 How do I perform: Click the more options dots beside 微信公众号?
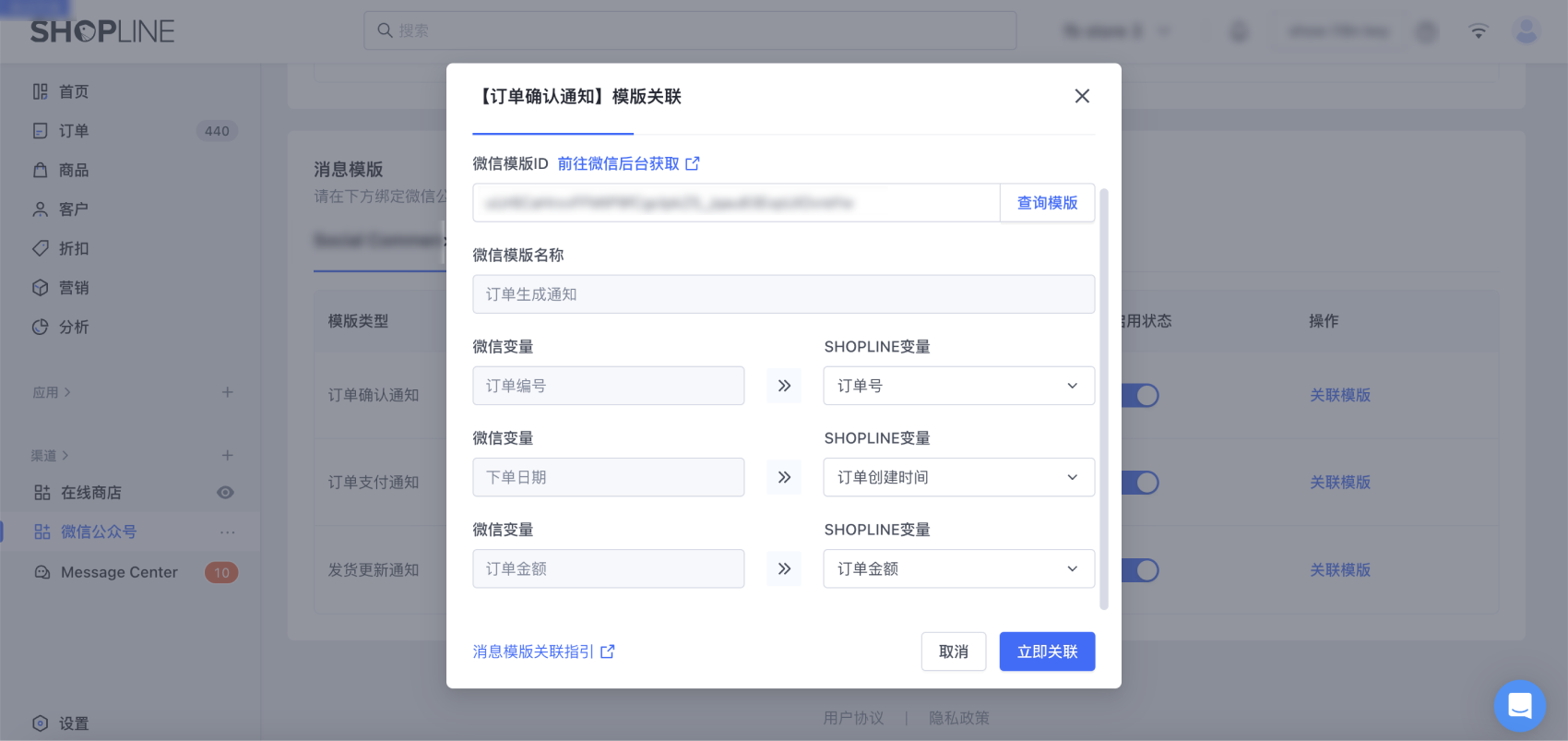227,532
